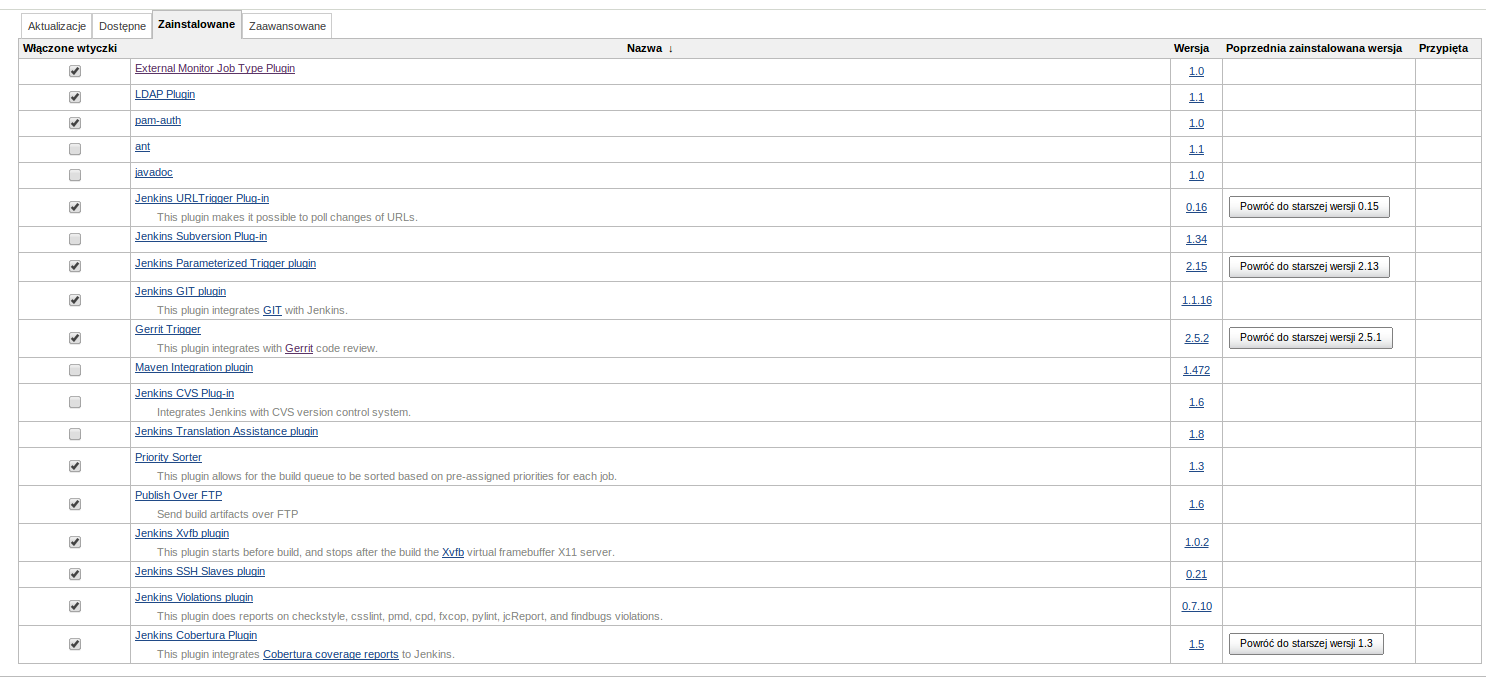
Task: Open the Dostępne tab
Action: click(122, 26)
